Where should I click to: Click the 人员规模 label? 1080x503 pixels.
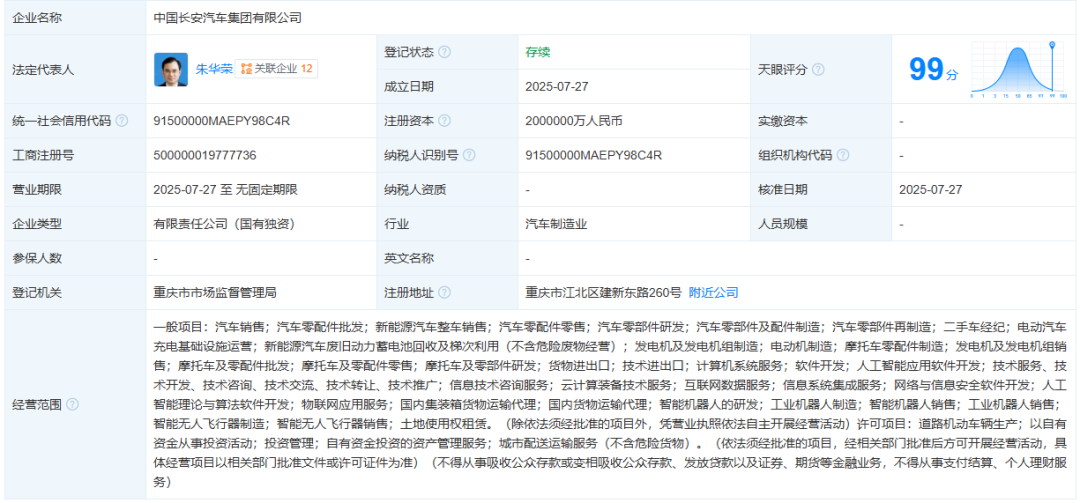click(x=782, y=224)
